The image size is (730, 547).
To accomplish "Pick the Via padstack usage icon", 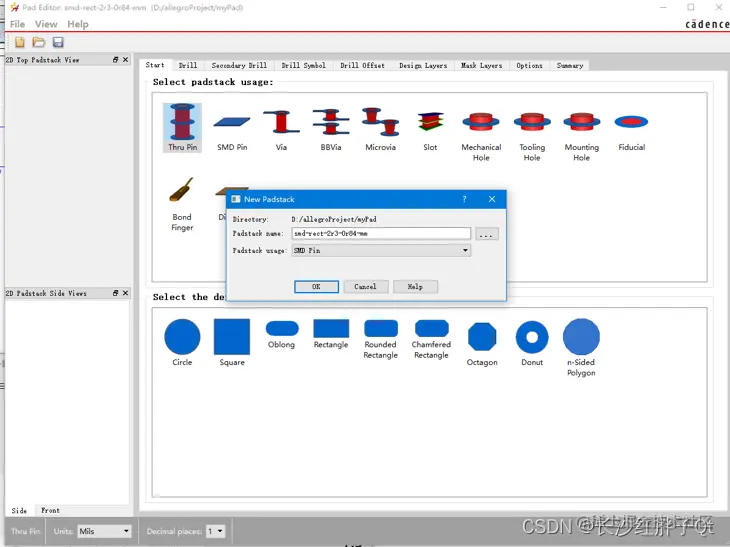I will pyautogui.click(x=281, y=128).
